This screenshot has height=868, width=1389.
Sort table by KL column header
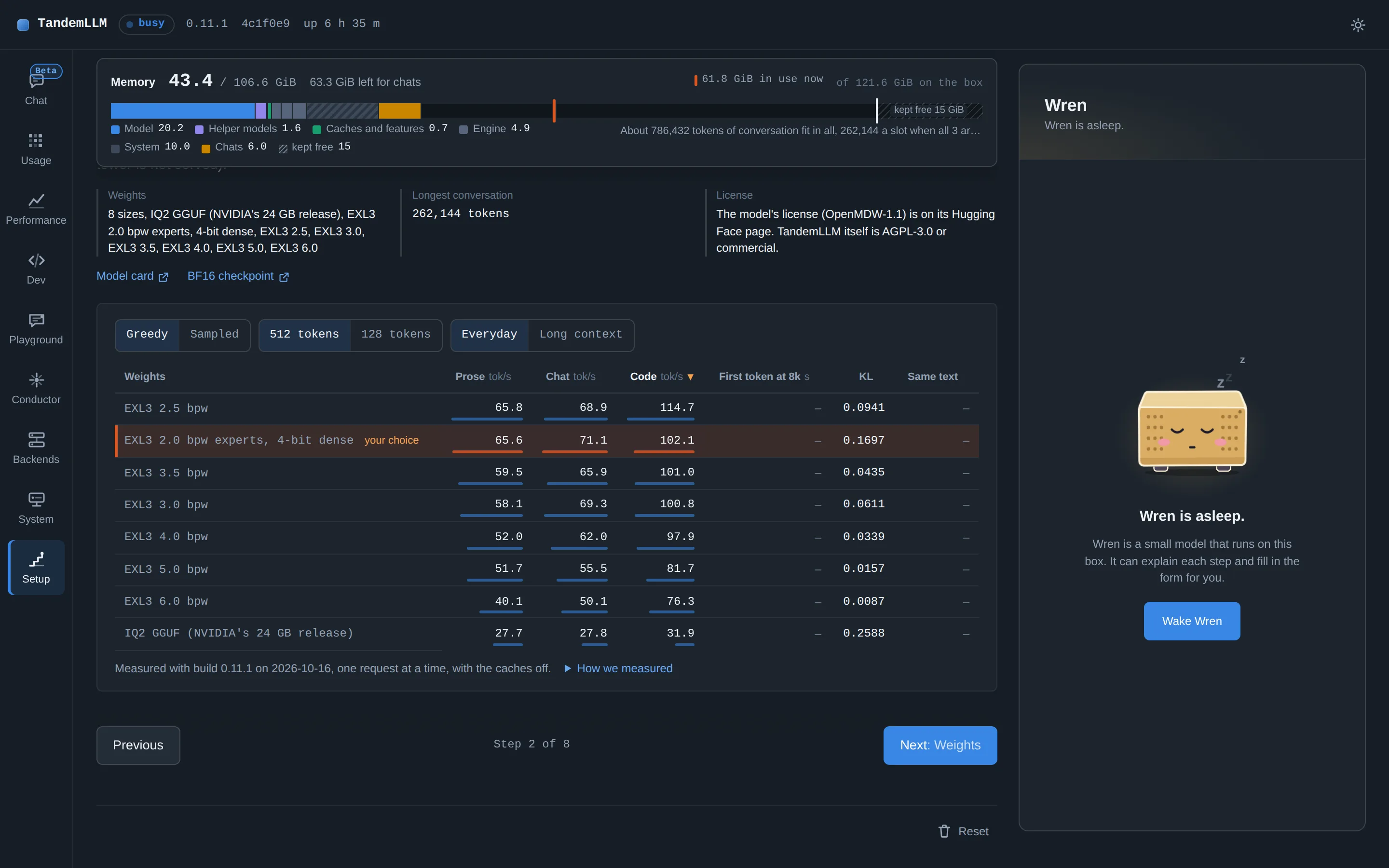tap(866, 377)
